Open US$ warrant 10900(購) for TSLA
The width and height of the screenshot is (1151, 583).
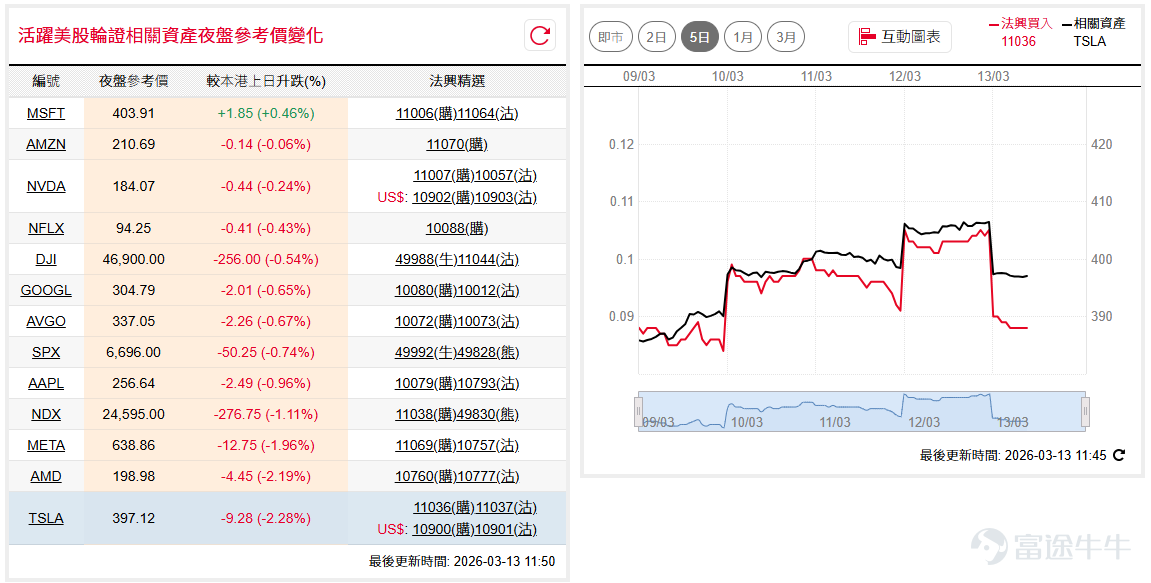pos(443,529)
